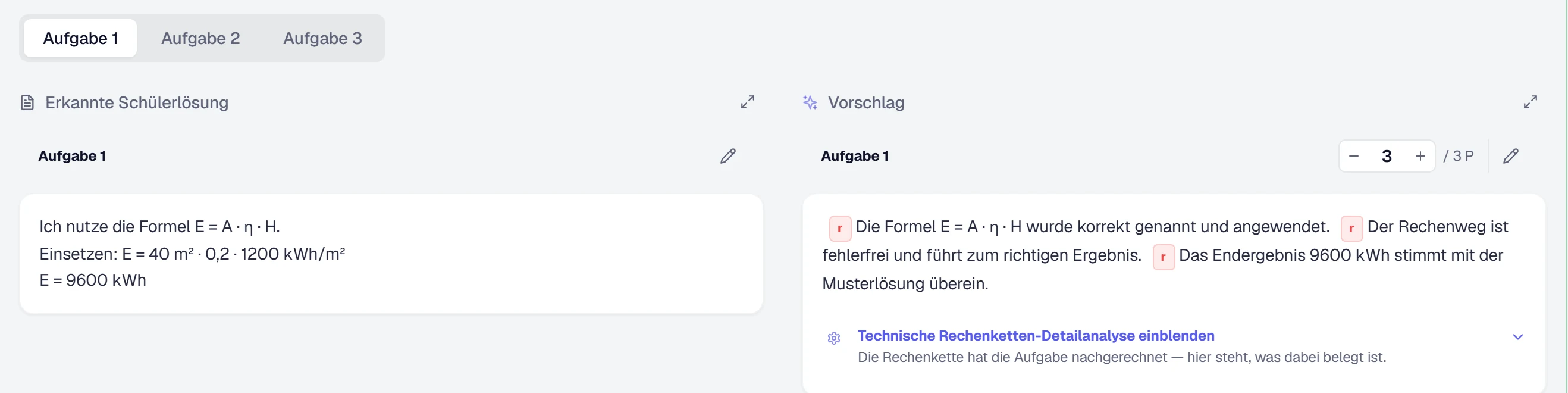Edit the Vorschlag feedback with pencil icon
Viewport: 1568px width, 393px height.
(1511, 156)
